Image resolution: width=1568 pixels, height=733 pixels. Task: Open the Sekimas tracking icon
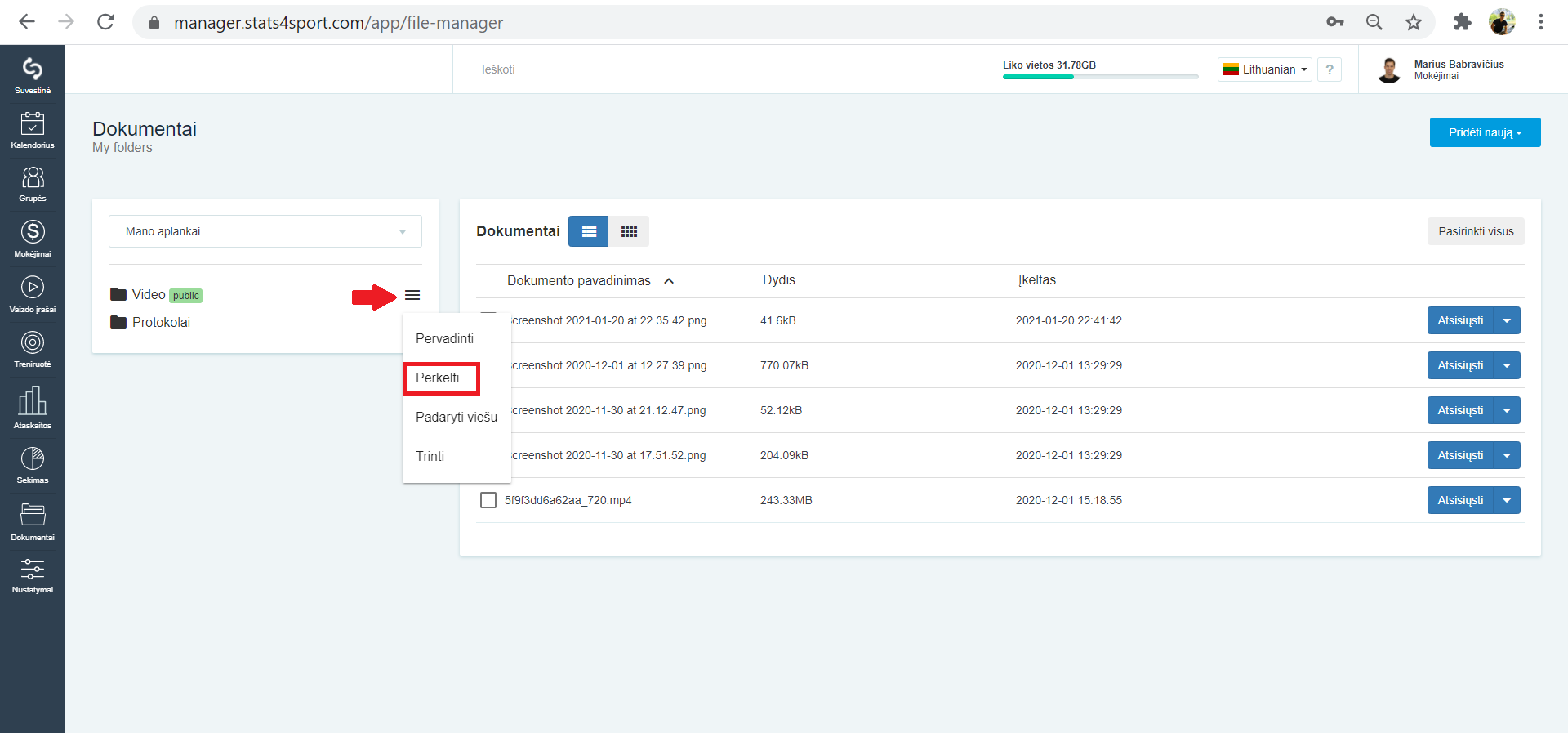pyautogui.click(x=33, y=465)
